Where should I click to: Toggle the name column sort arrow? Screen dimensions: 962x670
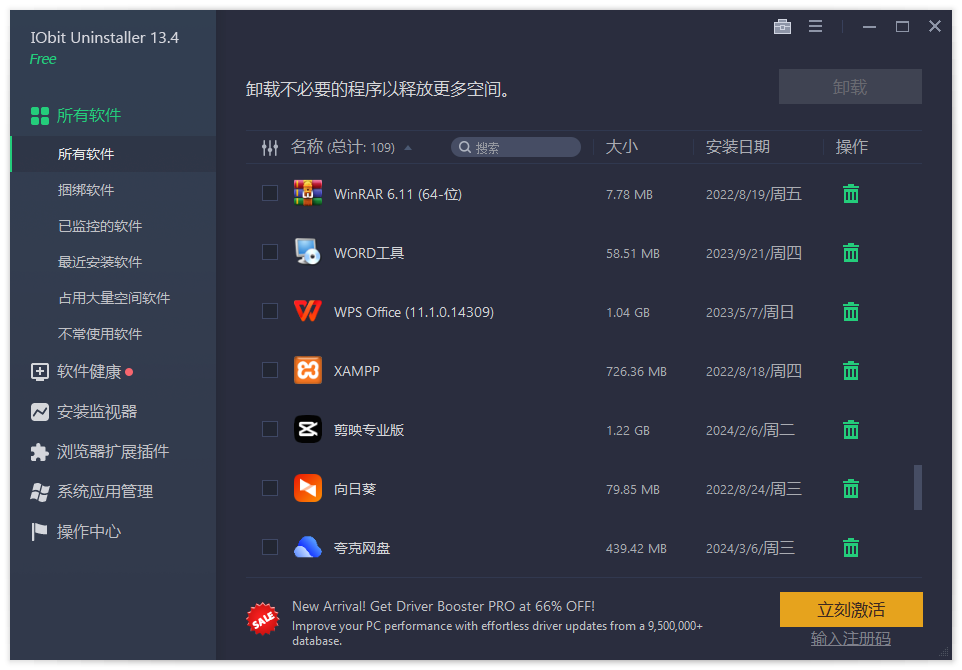[x=408, y=148]
